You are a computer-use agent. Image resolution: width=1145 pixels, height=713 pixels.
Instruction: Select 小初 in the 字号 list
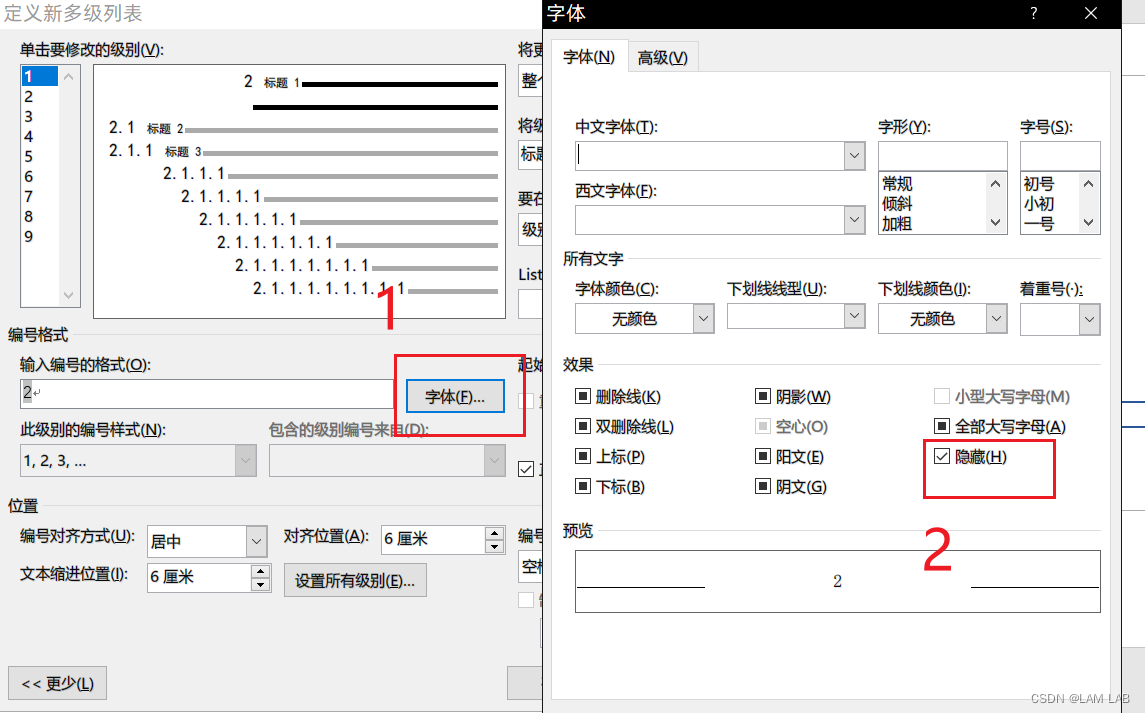click(1038, 204)
